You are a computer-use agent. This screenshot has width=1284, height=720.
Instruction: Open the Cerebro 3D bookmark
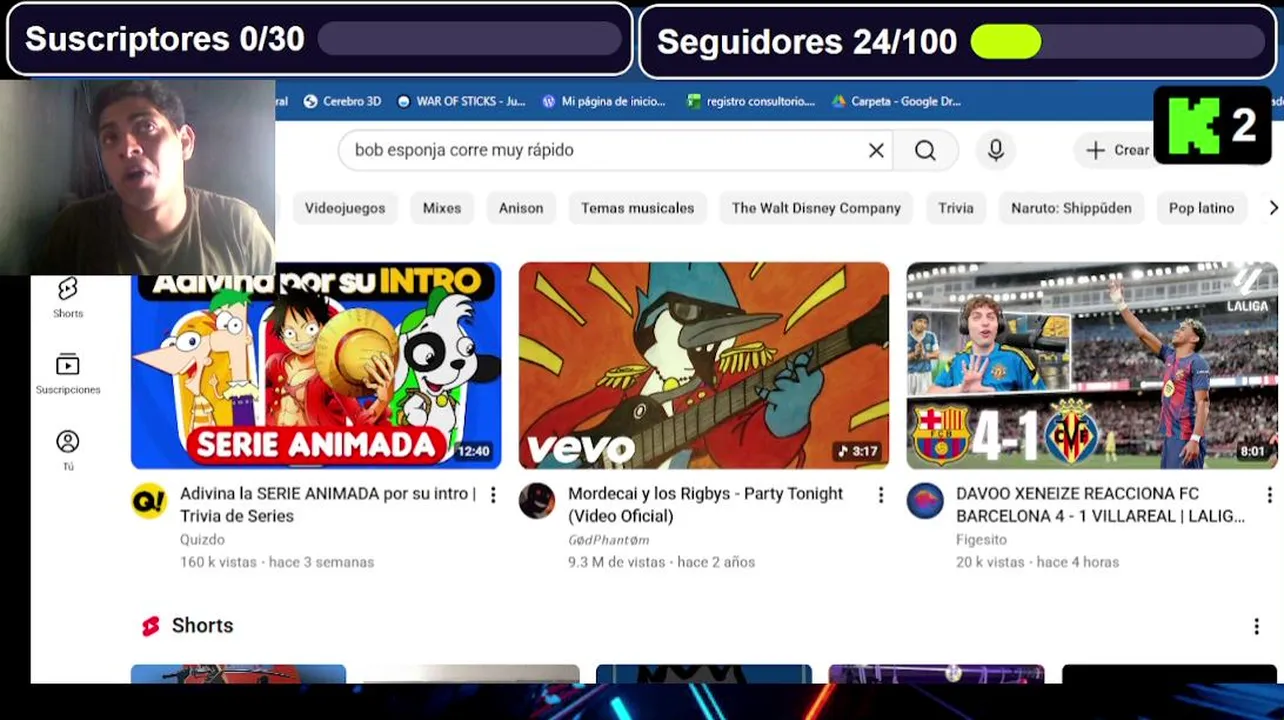342,101
